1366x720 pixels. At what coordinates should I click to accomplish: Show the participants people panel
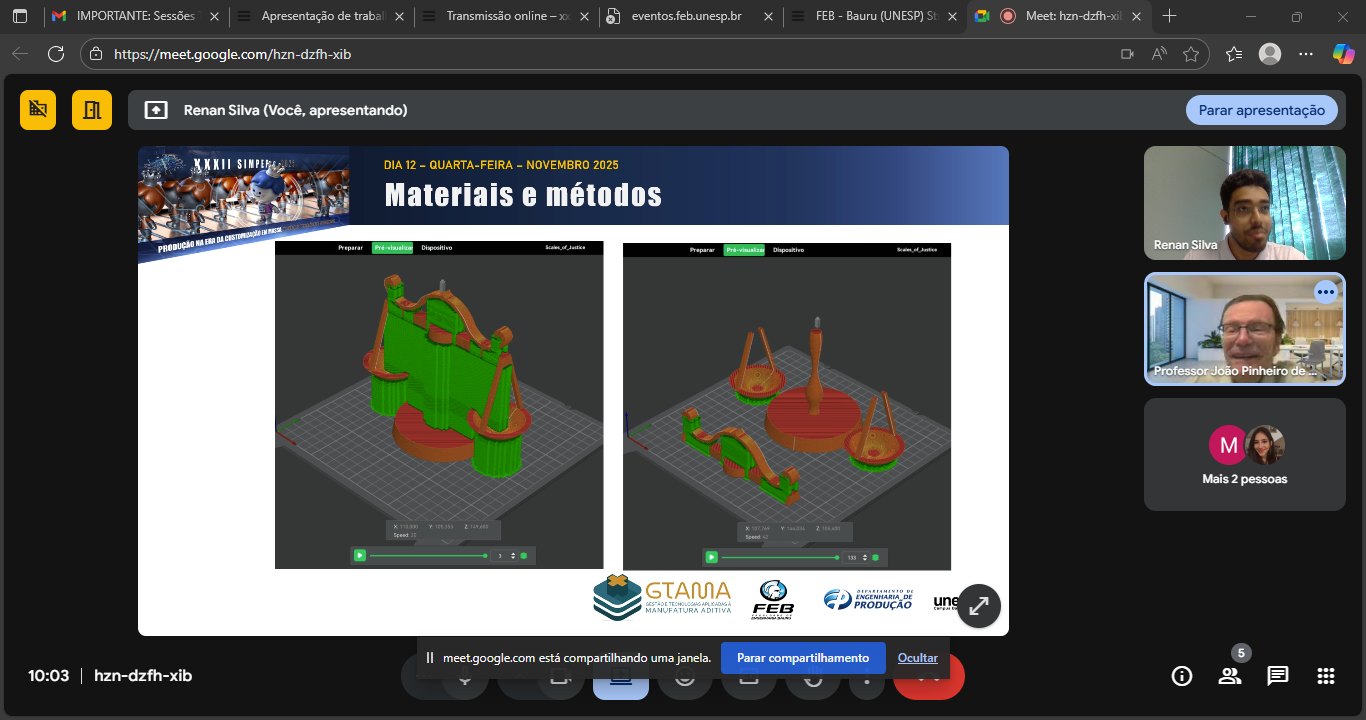tap(1230, 676)
